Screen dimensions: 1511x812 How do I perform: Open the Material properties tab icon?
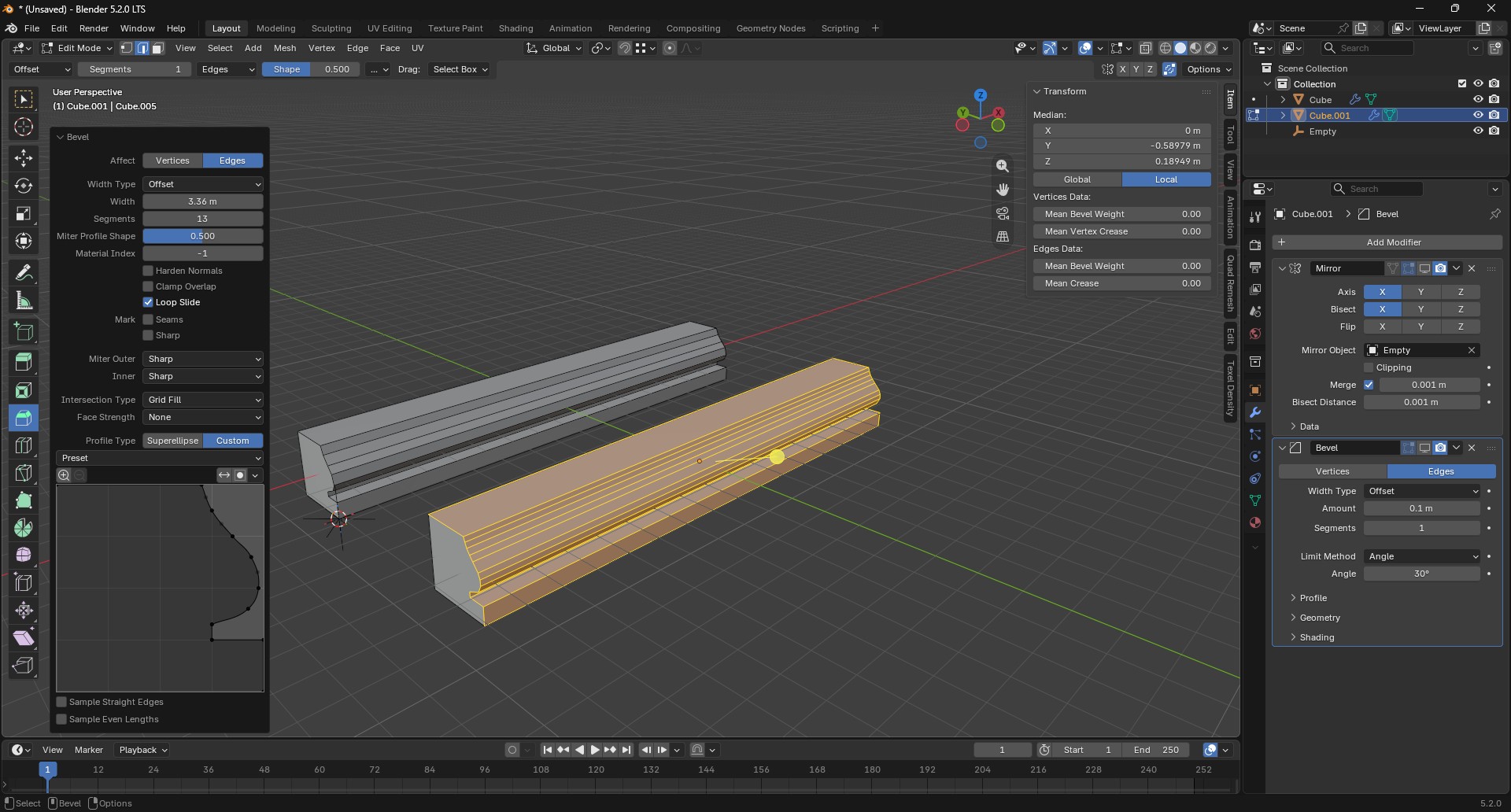pyautogui.click(x=1255, y=522)
